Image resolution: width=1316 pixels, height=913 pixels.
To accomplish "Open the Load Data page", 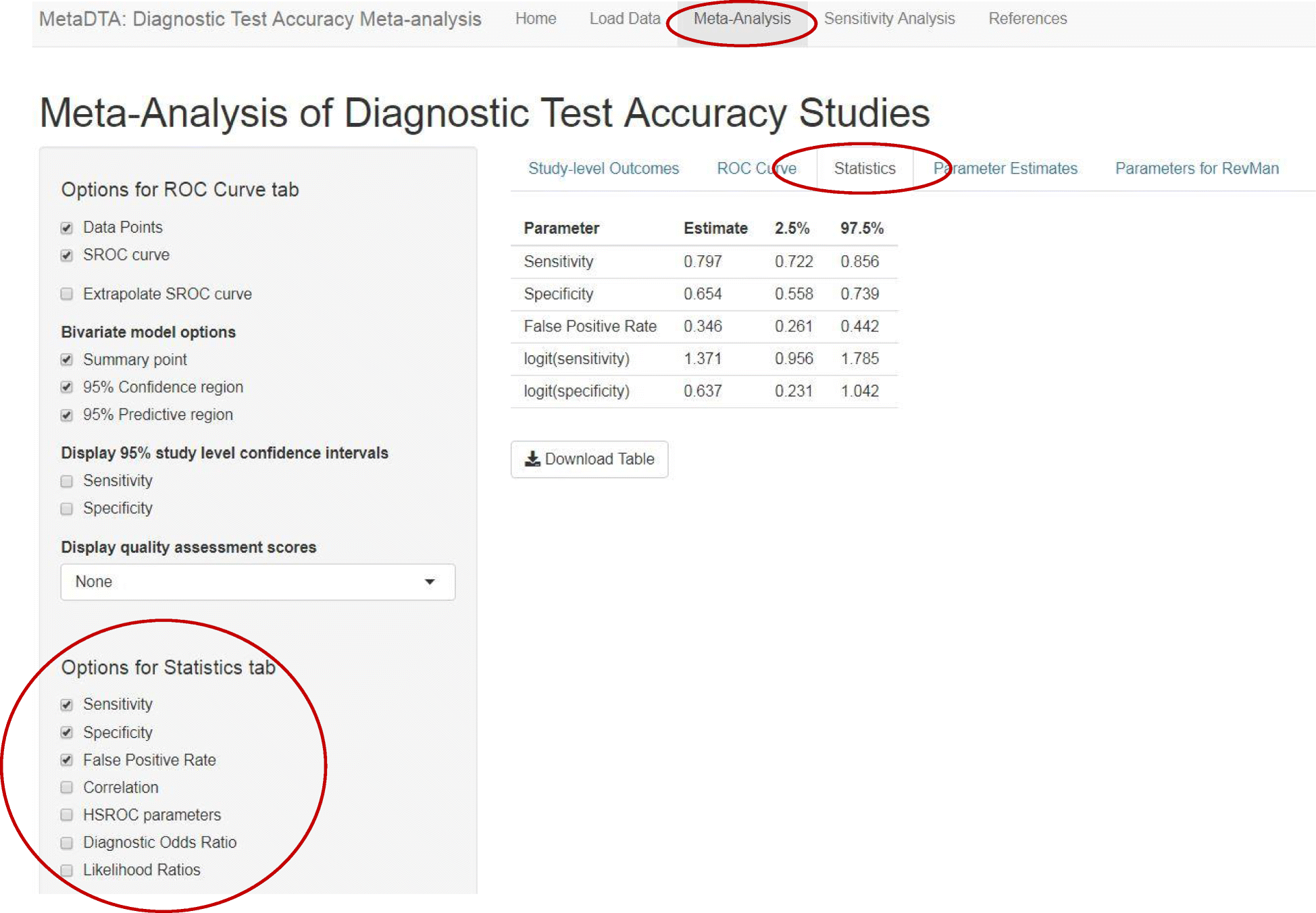I will click(625, 19).
